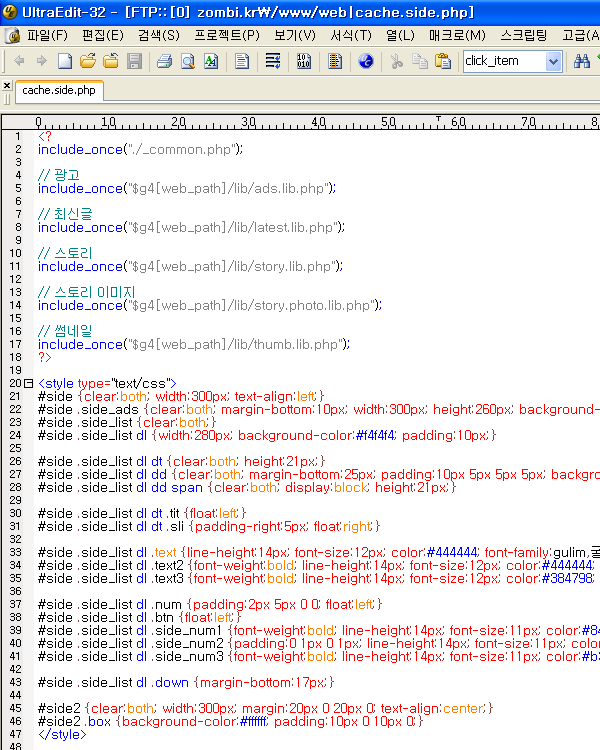Open the click_item search dropdown

(553, 61)
